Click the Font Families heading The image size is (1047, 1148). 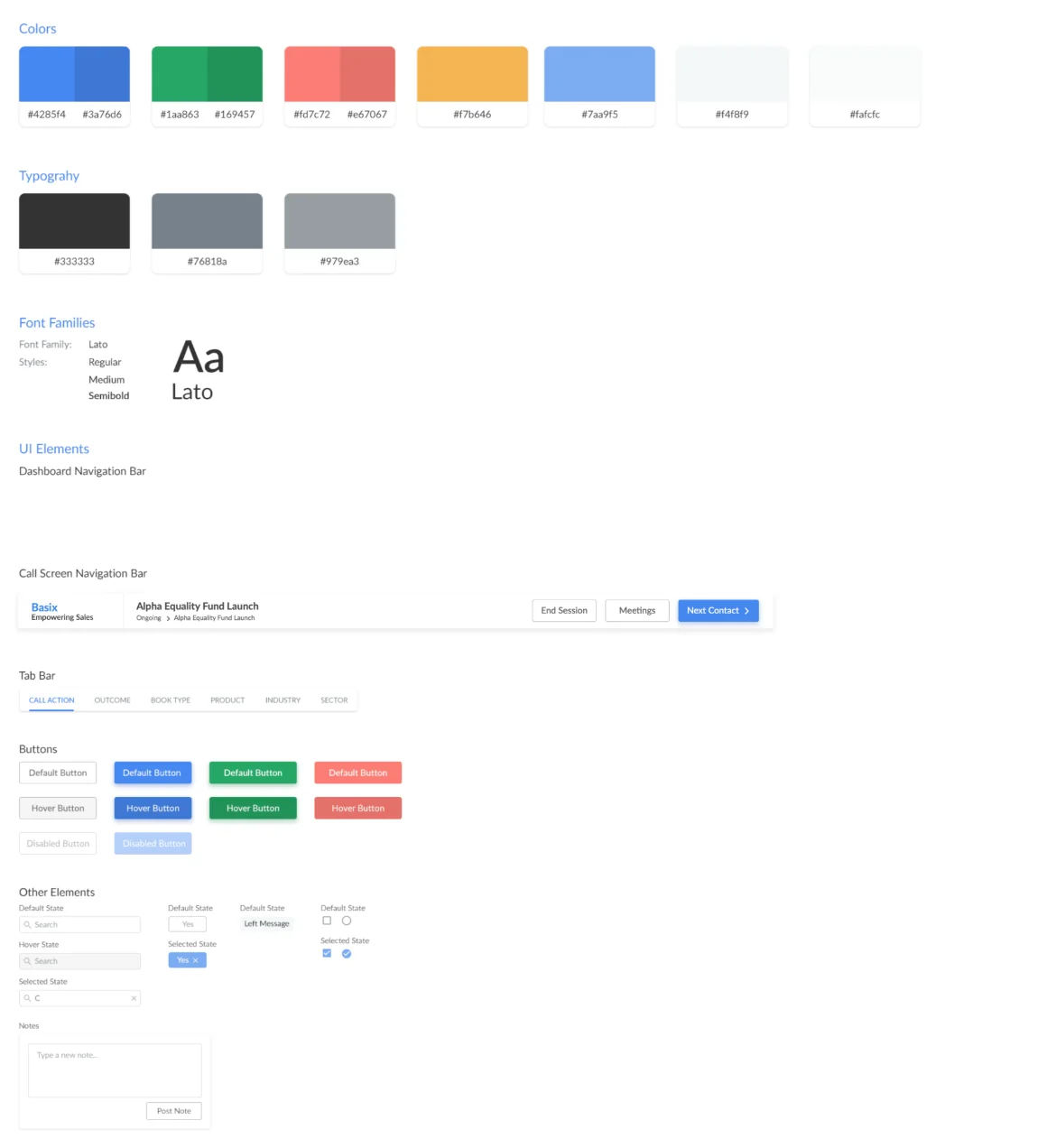57,323
